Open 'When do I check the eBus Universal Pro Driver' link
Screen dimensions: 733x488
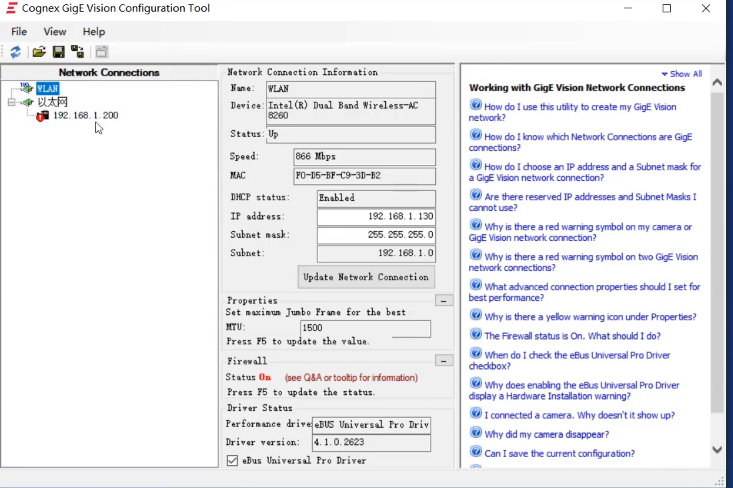click(569, 360)
